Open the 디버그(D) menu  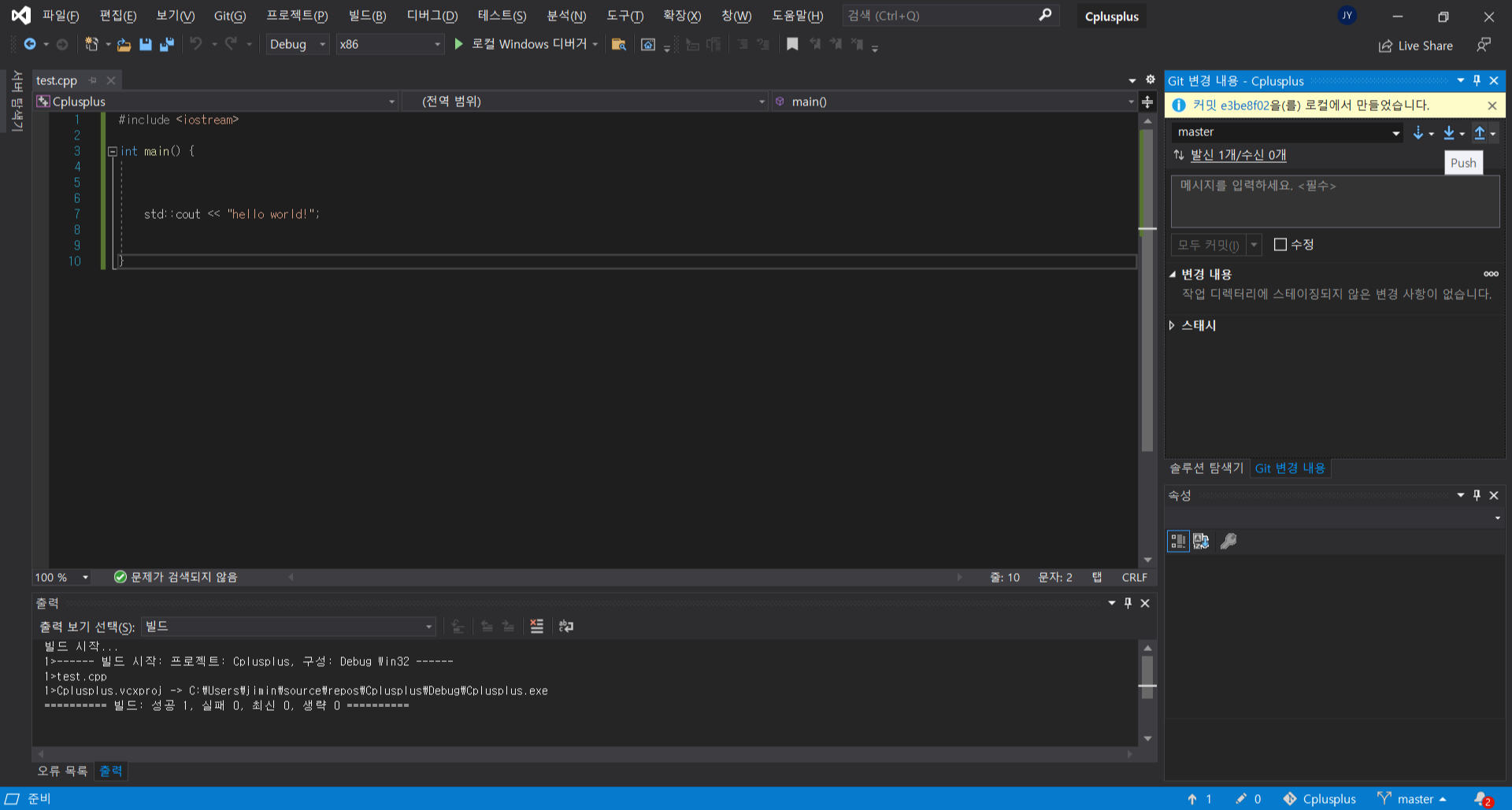point(432,16)
